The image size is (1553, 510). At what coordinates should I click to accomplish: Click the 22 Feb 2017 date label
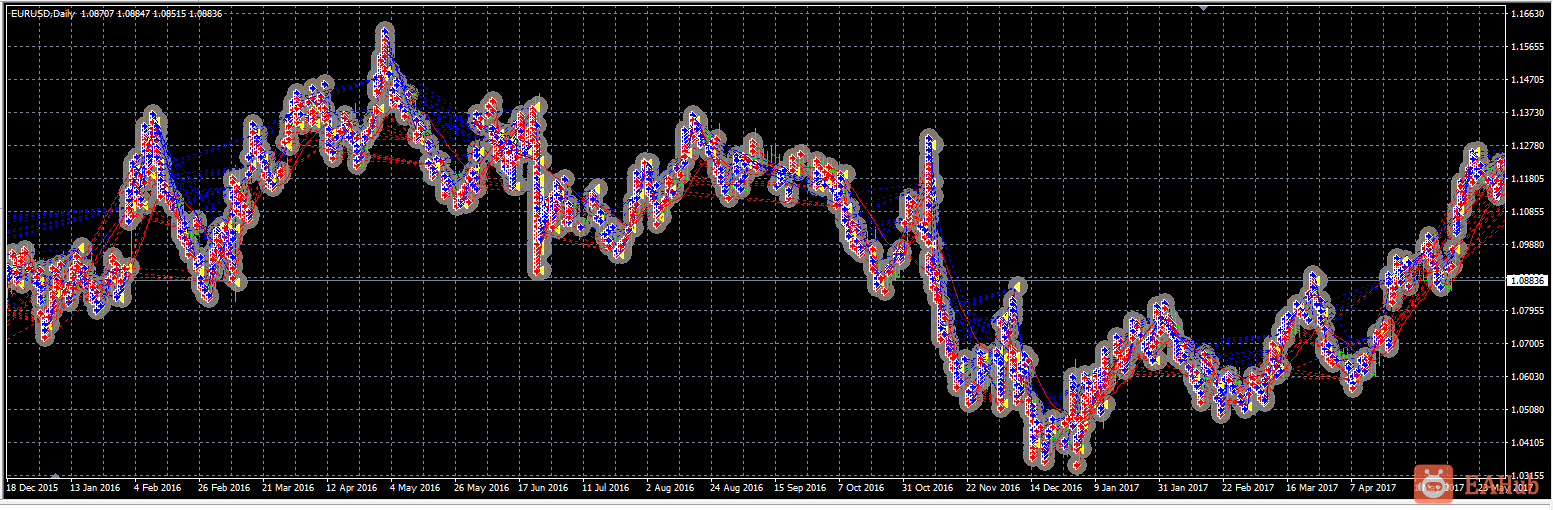[x=1249, y=488]
